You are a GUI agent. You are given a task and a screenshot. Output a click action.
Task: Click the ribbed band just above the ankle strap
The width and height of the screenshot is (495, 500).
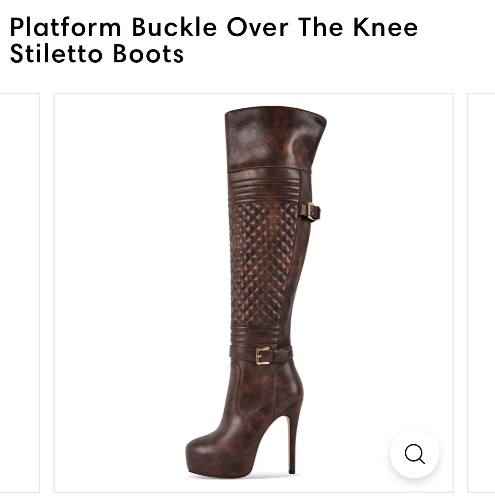pos(256,336)
